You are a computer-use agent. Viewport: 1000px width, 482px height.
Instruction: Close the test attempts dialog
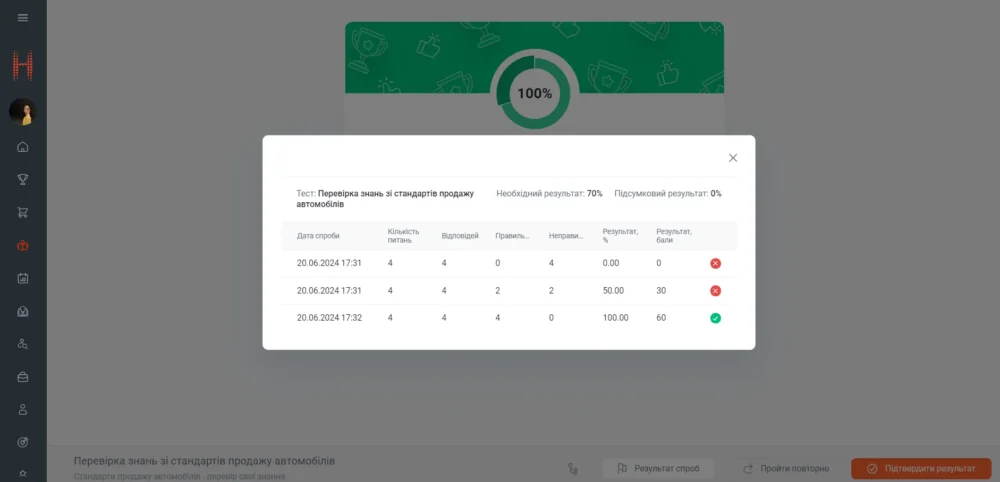(x=733, y=158)
